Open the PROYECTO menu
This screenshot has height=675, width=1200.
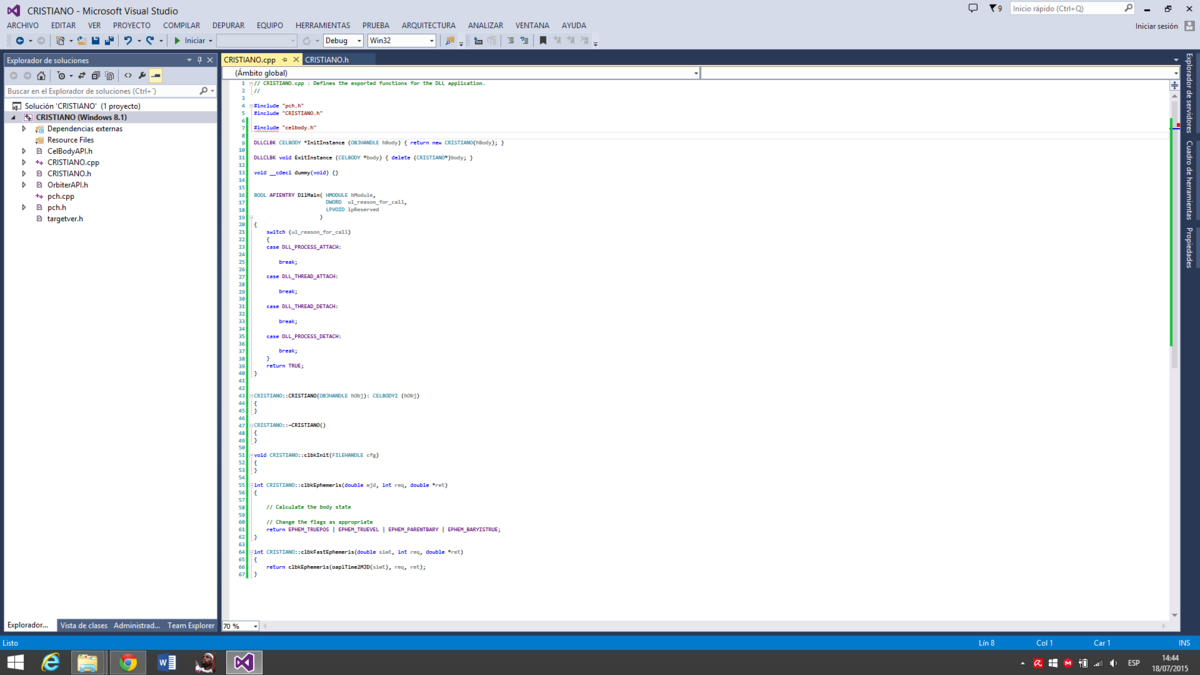point(132,25)
